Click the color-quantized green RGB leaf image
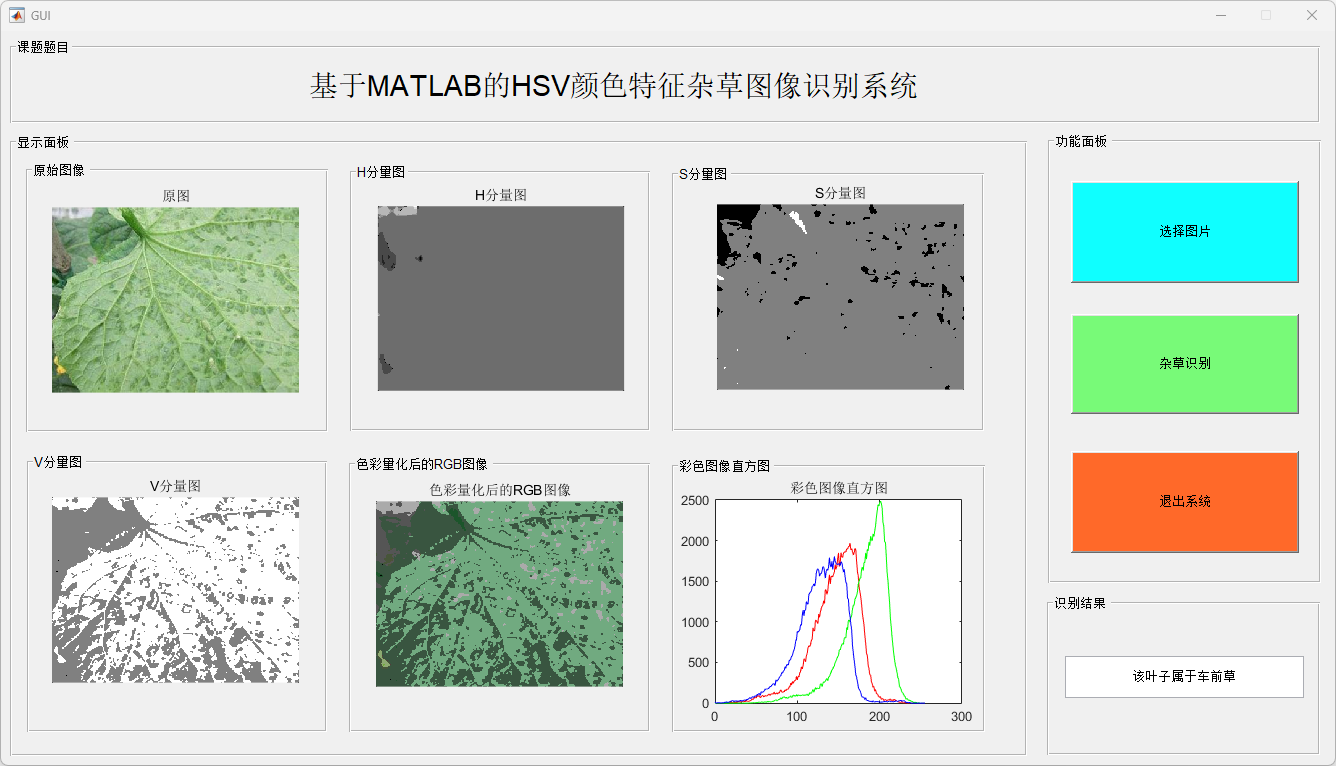Viewport: 1336px width, 766px height. pos(499,594)
